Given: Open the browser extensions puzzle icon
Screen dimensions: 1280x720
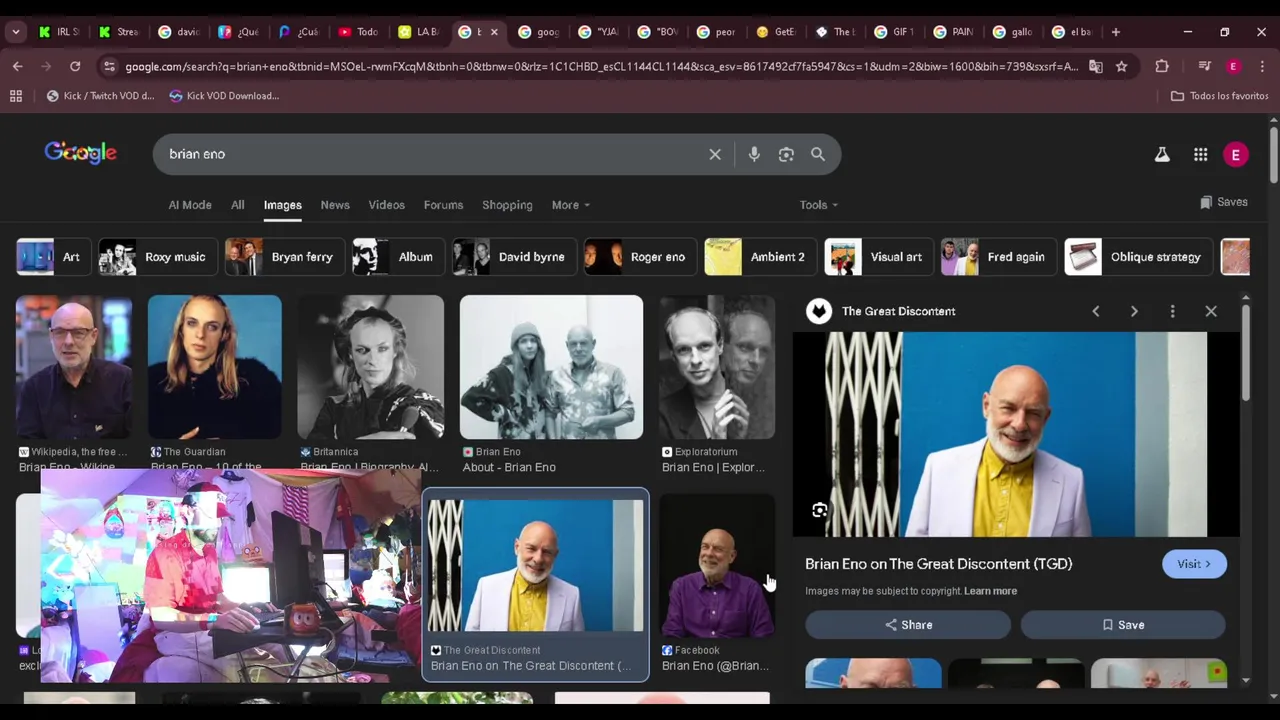Looking at the screenshot, I should (1162, 66).
